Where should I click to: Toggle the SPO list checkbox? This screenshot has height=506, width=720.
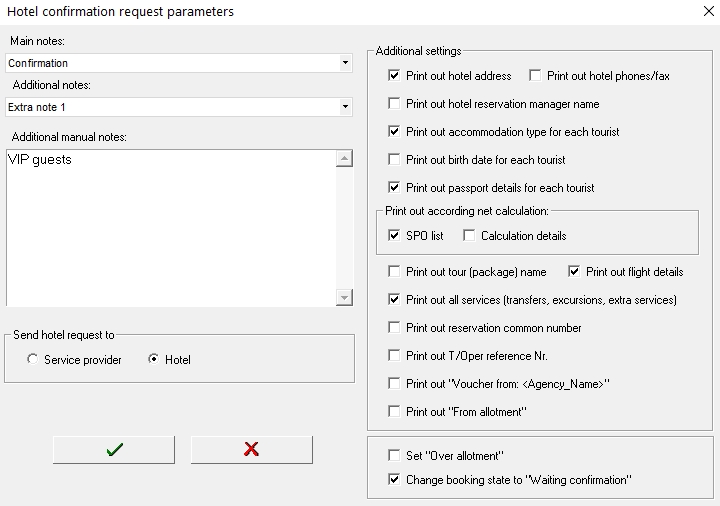click(394, 236)
